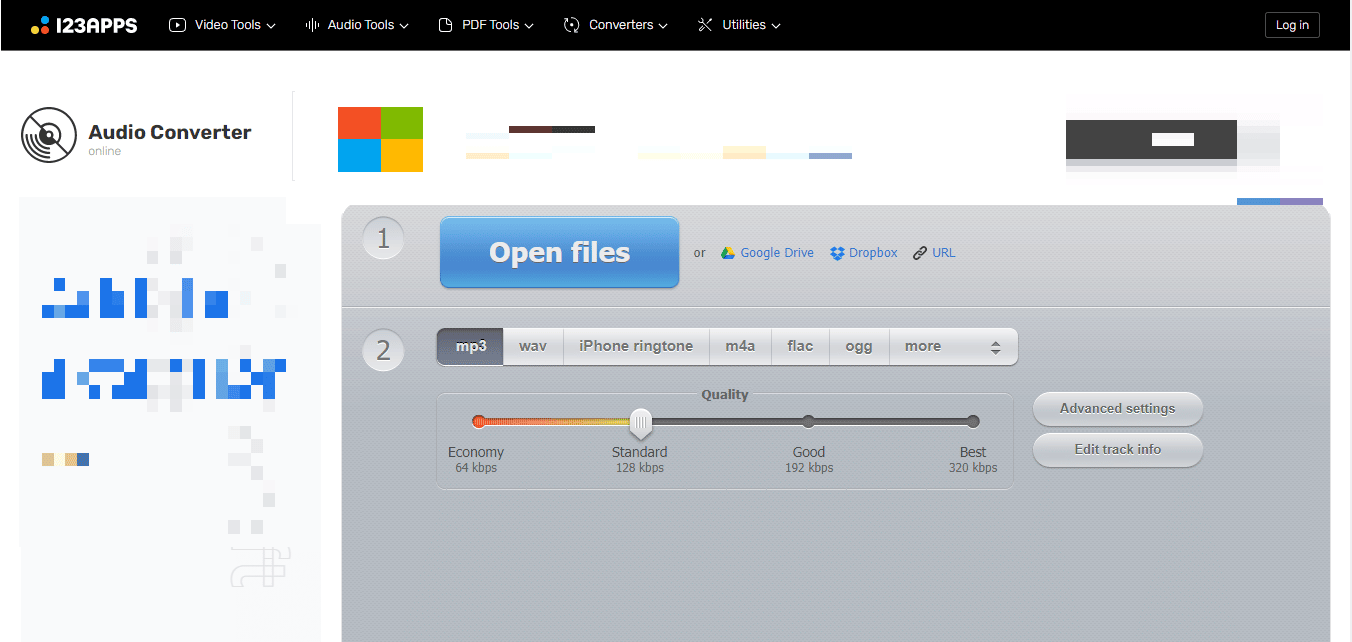The image size is (1352, 642).
Task: Open Advanced settings
Action: click(1117, 408)
